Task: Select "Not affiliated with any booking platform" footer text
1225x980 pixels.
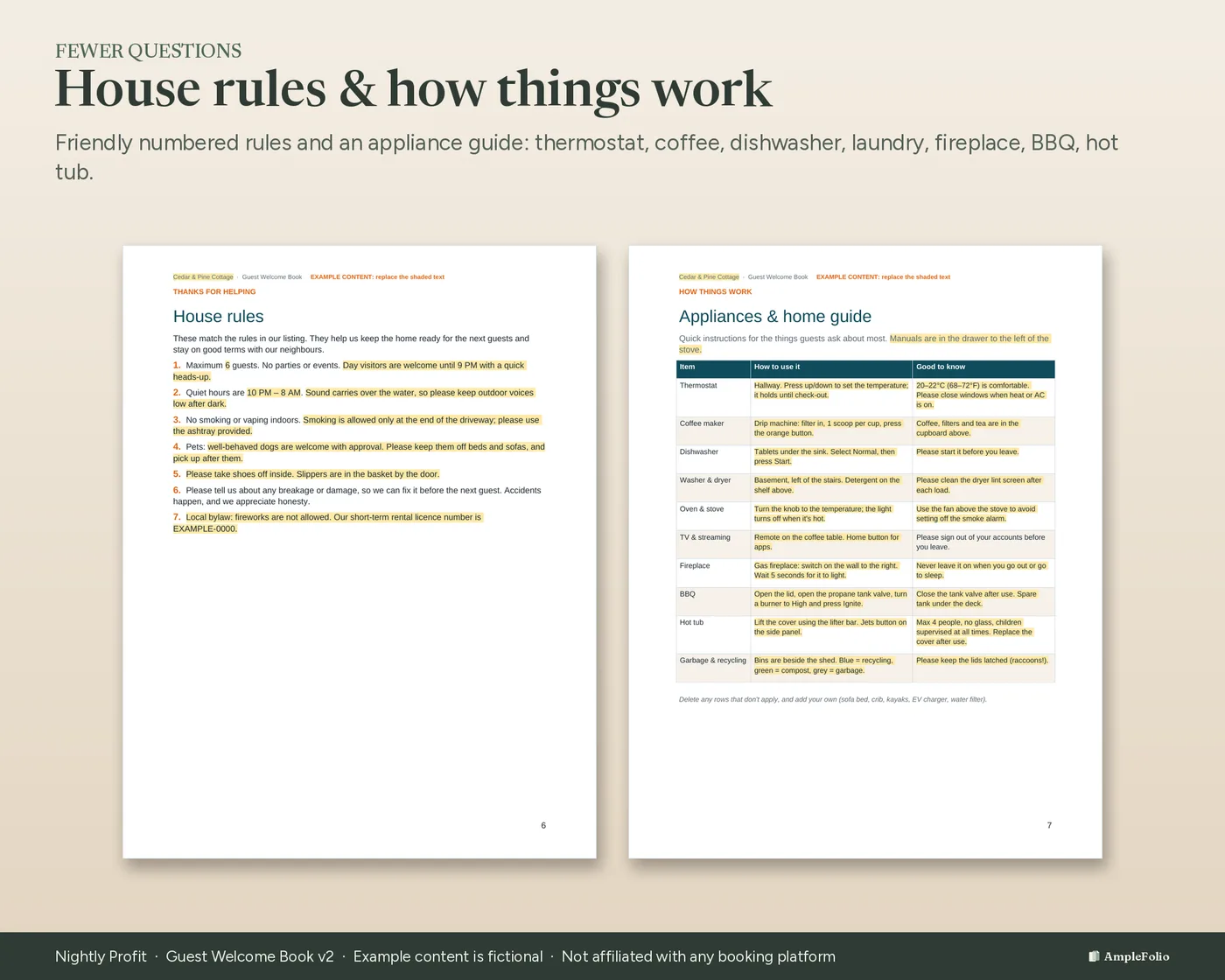Action: [x=698, y=956]
